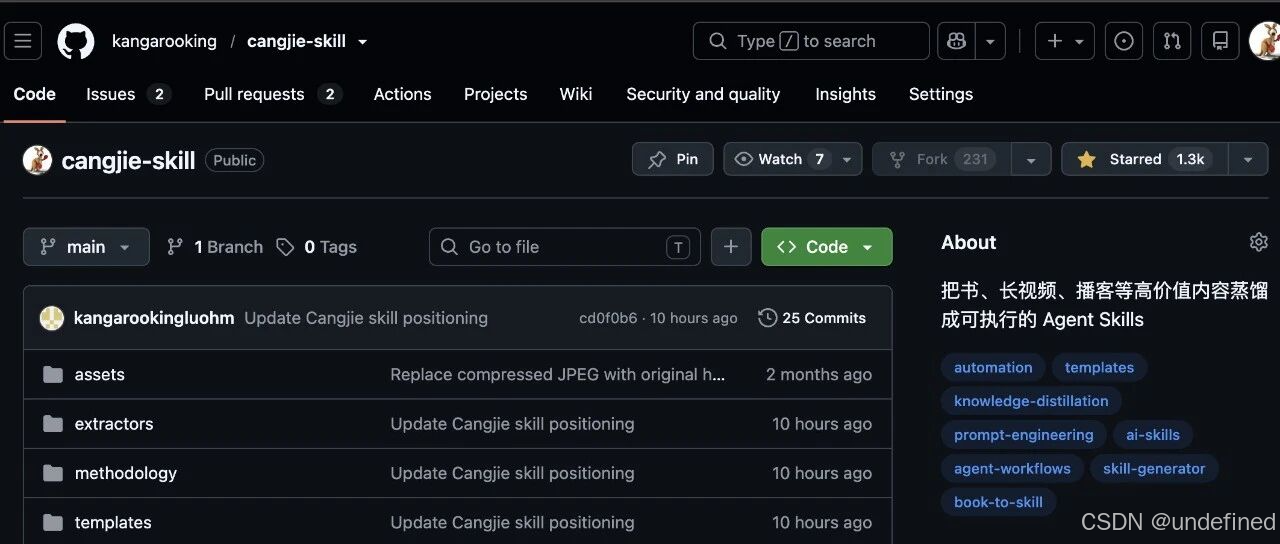Click the commit author avatar
The height and width of the screenshot is (544, 1280).
(x=52, y=318)
